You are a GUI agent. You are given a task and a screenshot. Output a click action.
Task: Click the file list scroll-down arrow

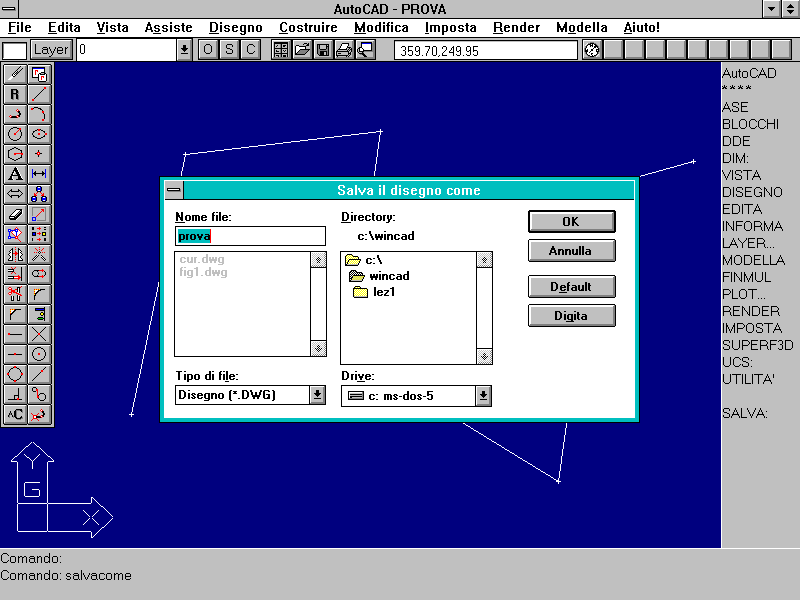pyautogui.click(x=318, y=348)
